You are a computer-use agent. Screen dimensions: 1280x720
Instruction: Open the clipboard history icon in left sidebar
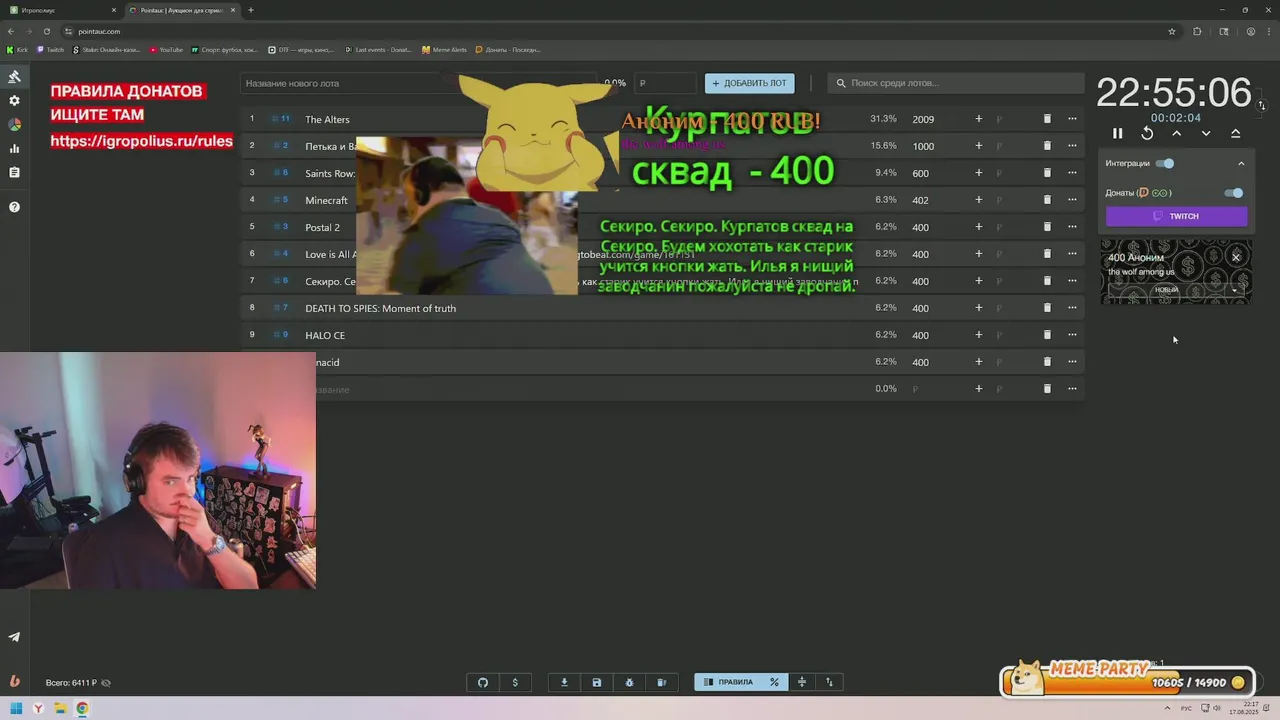click(14, 173)
